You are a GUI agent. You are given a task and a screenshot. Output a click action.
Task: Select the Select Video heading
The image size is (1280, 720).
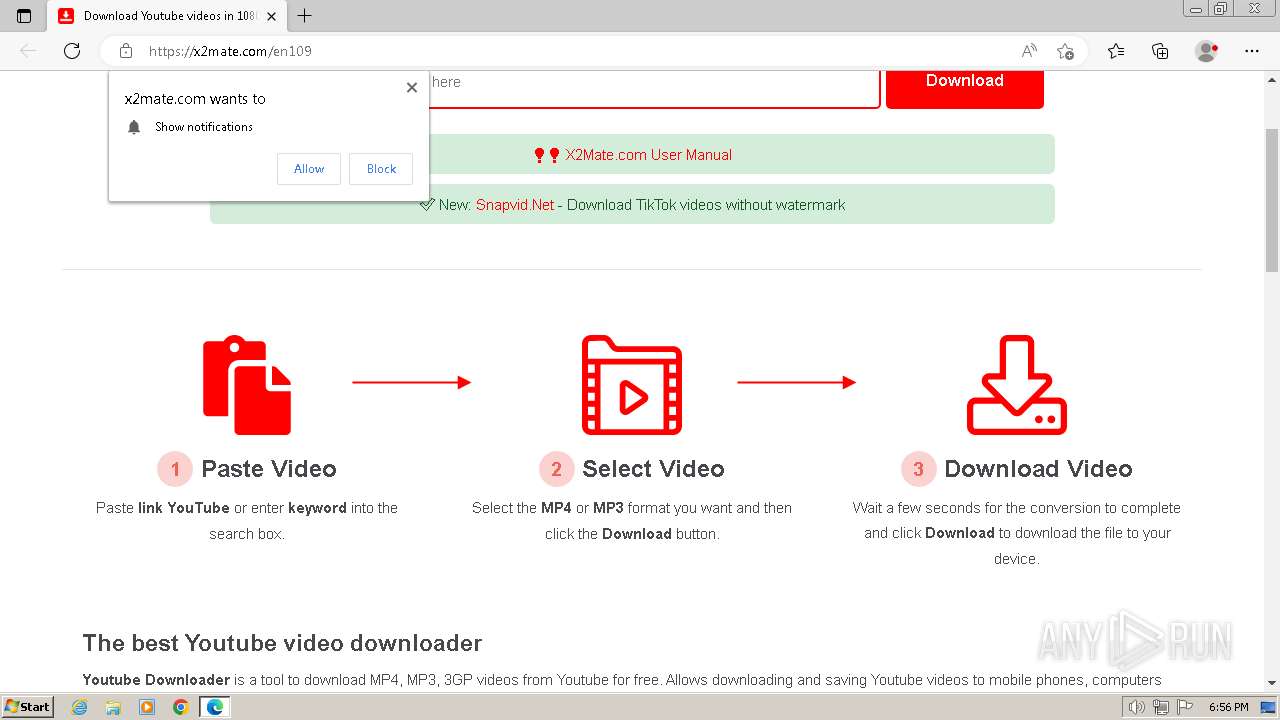(653, 469)
